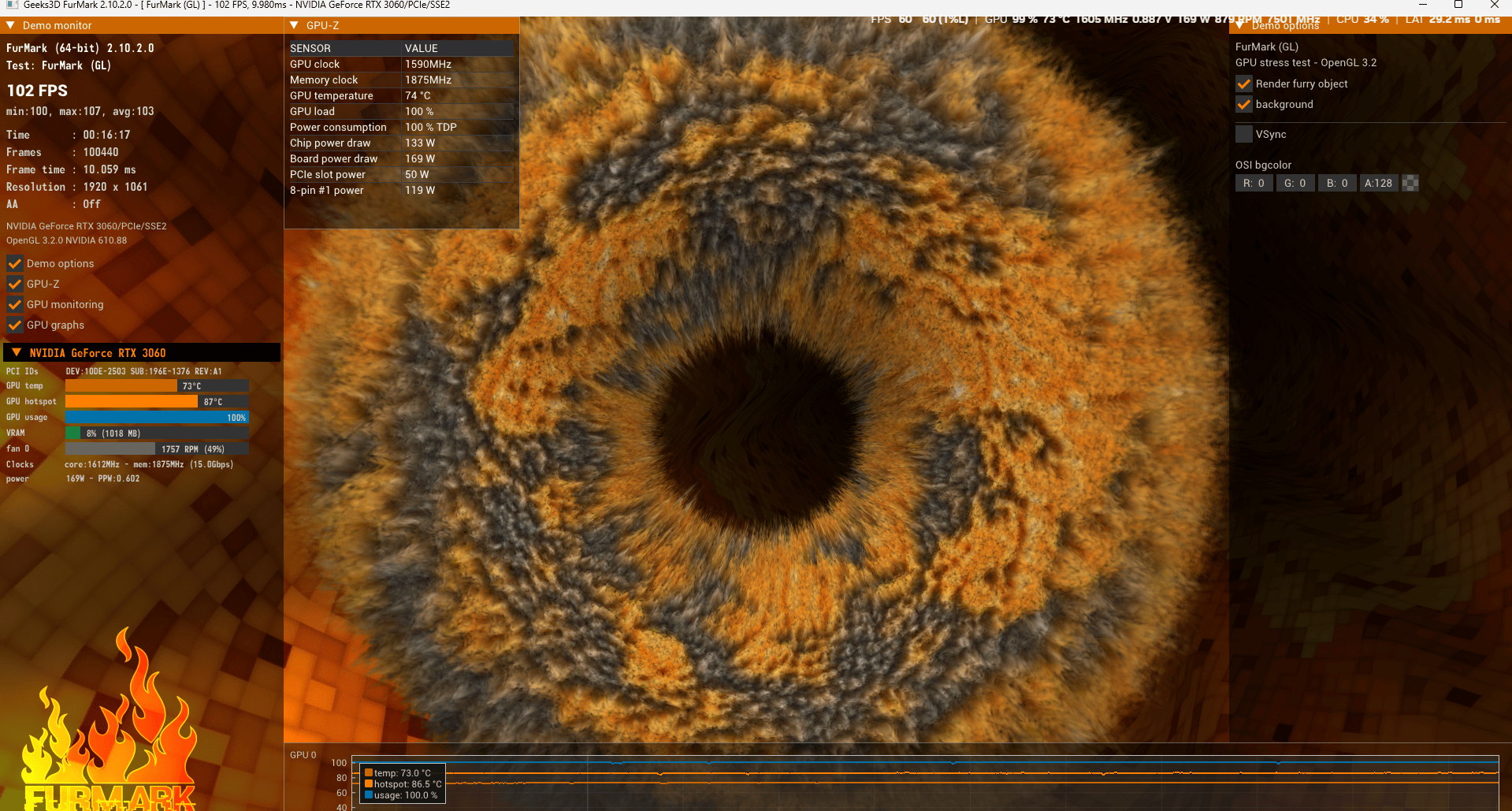Click the VALUE column header in GPU-Z
The image size is (1512, 811).
458,48
